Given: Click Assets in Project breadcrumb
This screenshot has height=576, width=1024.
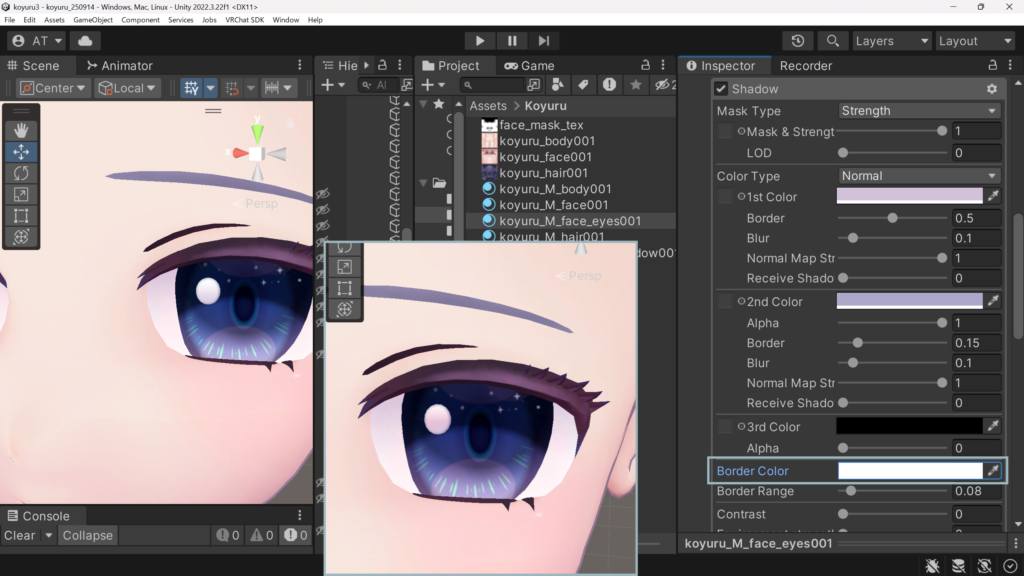Looking at the screenshot, I should 488,105.
